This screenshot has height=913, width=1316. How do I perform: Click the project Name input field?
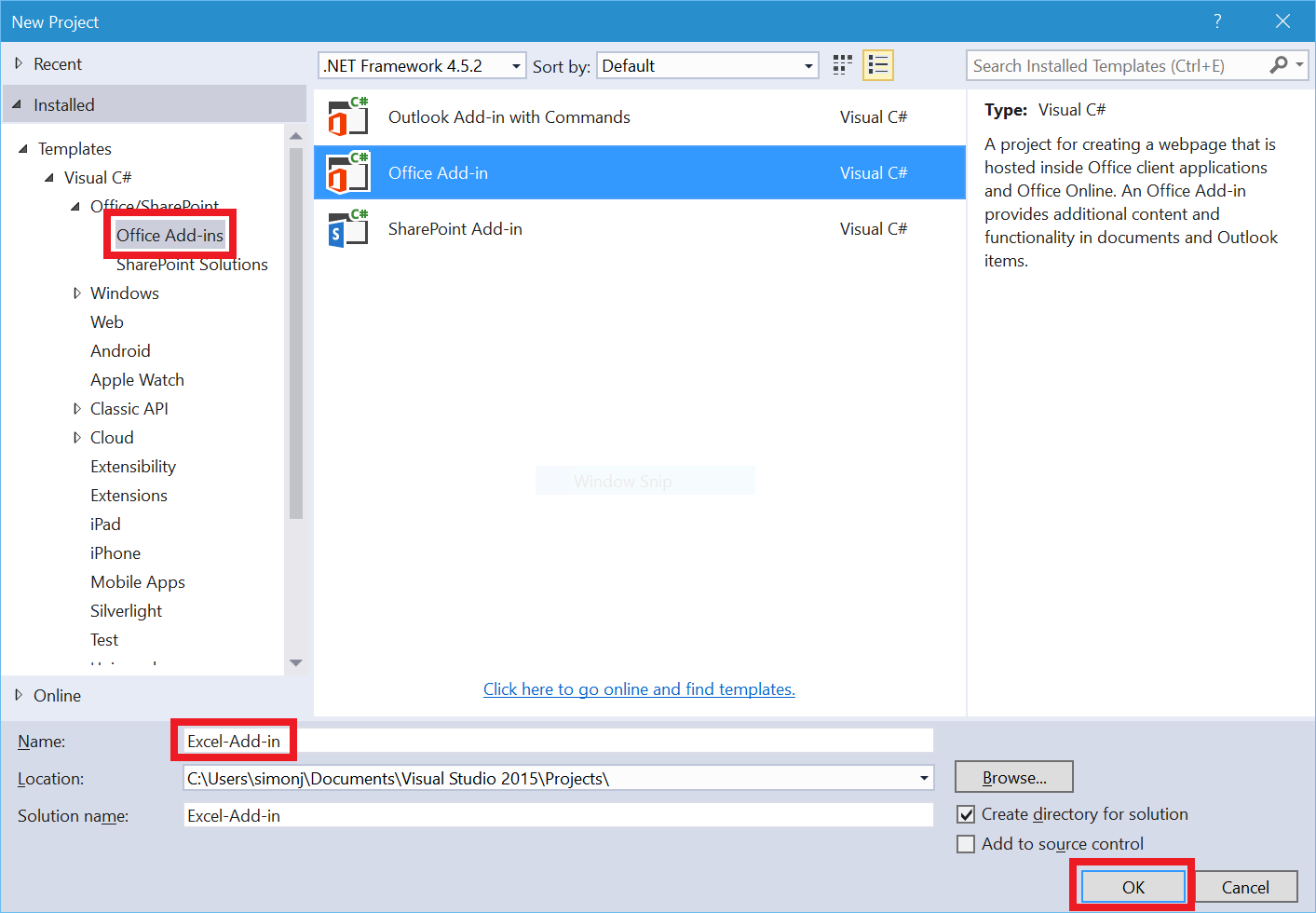pos(558,741)
